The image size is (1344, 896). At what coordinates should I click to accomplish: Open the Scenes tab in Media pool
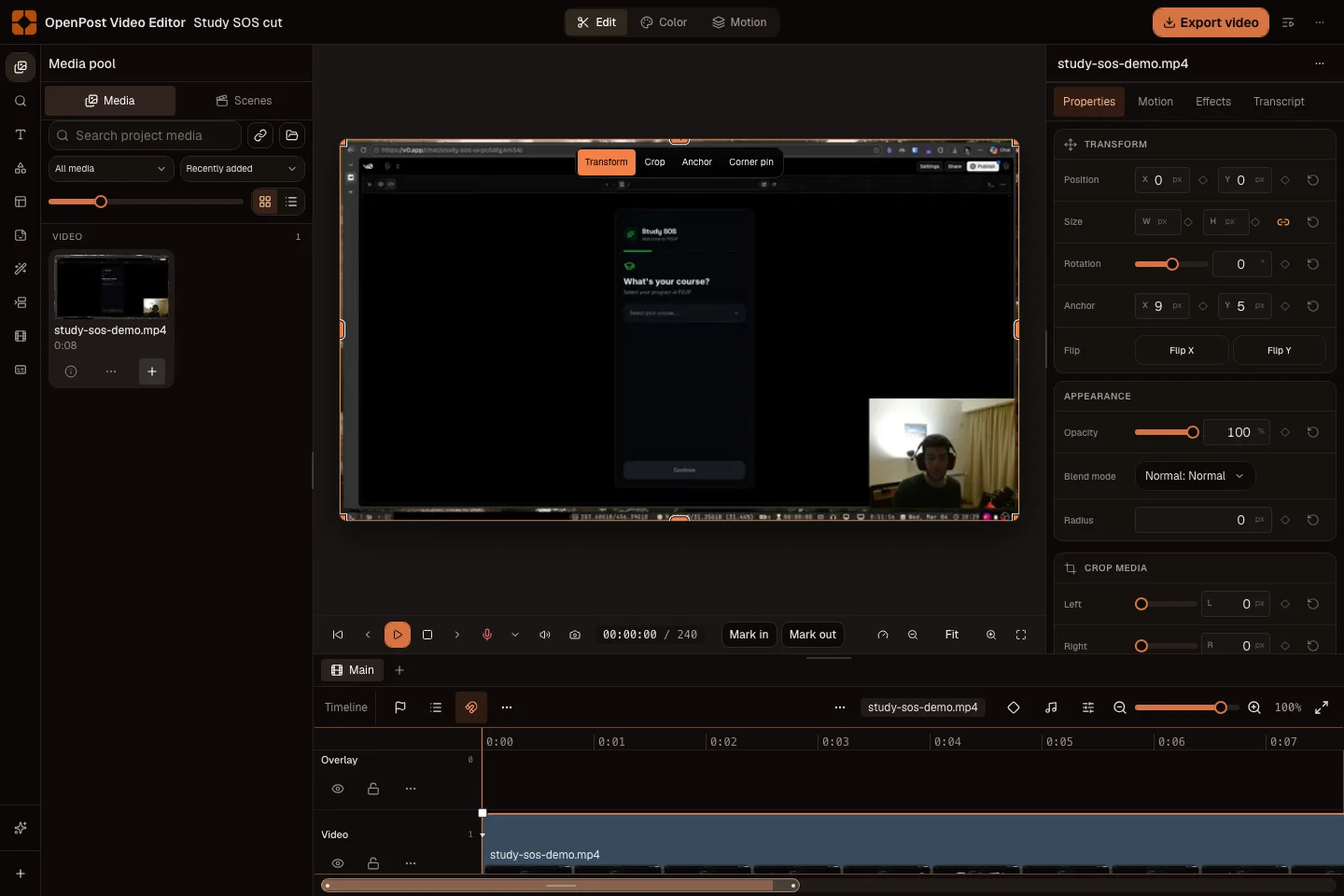(x=244, y=101)
